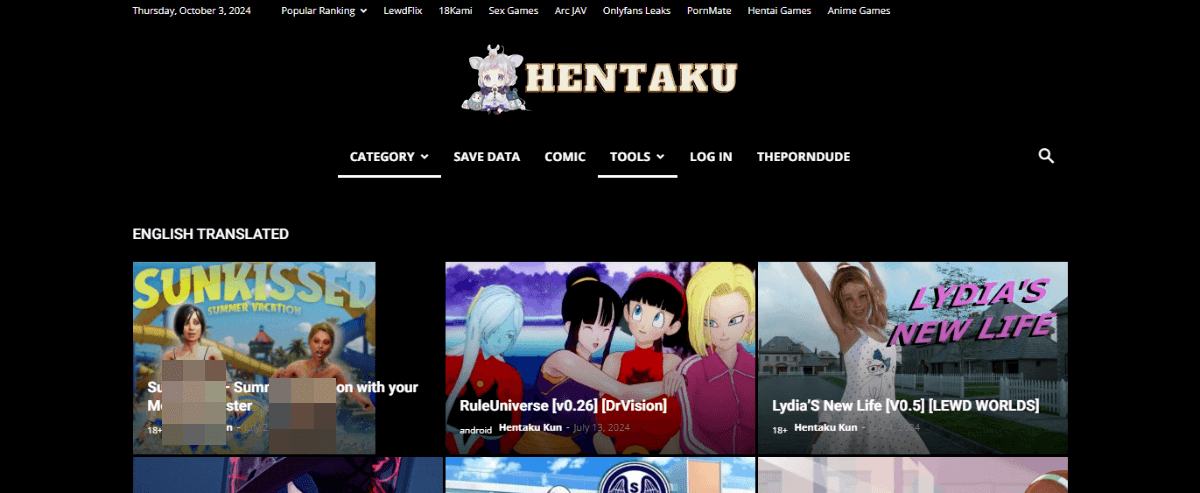Open the SAVE DATA menu item
Viewport: 1200px width, 493px height.
[487, 157]
